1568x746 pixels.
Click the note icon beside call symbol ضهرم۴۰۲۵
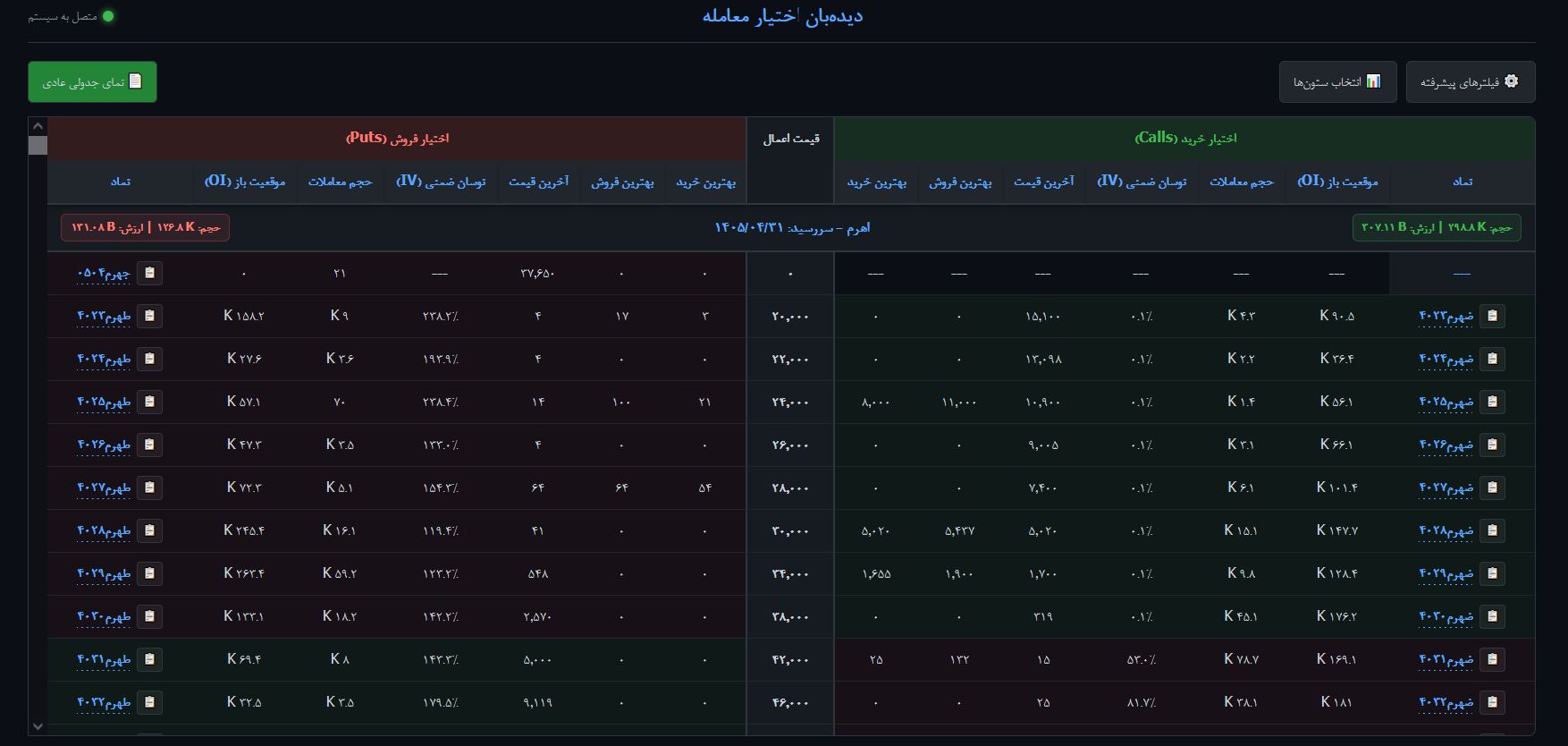[1491, 402]
